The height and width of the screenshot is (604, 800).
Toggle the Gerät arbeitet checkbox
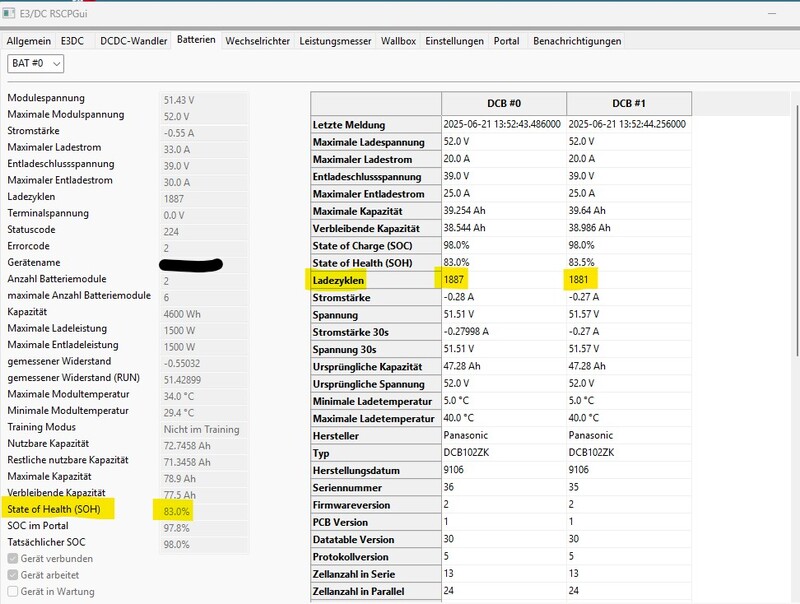pos(13,575)
